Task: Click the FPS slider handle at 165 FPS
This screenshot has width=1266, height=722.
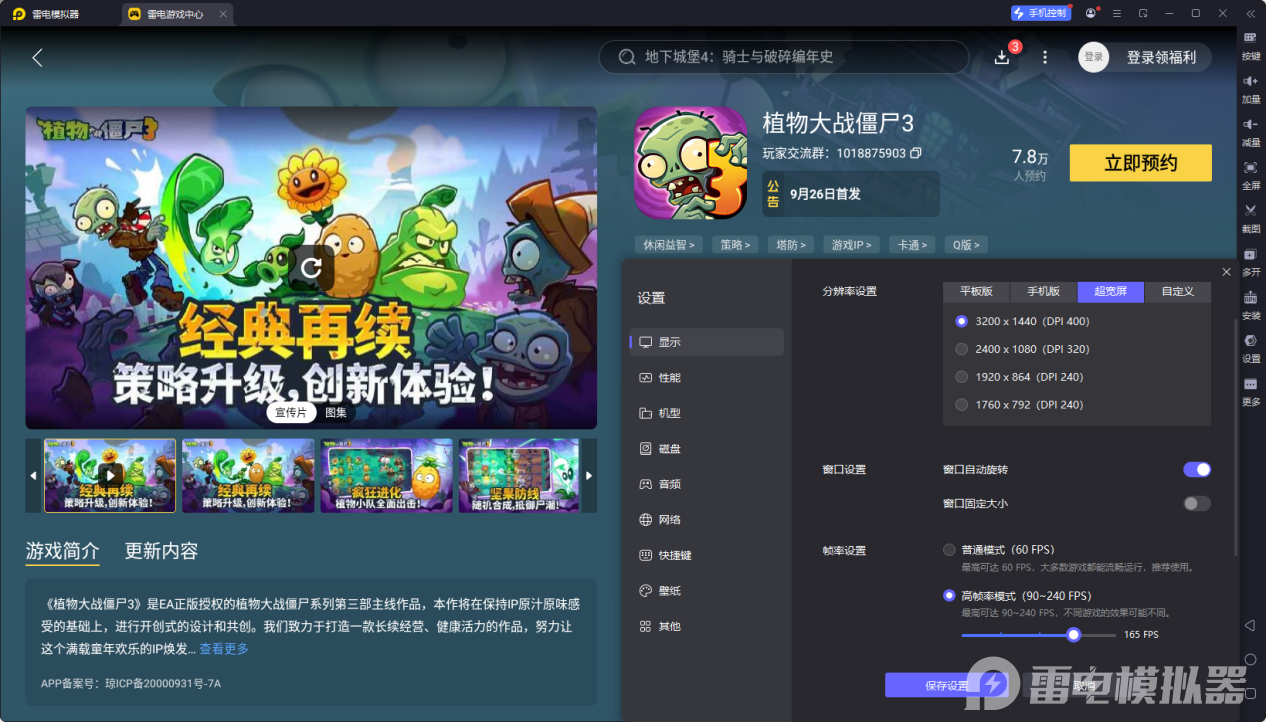Action: (x=1073, y=634)
